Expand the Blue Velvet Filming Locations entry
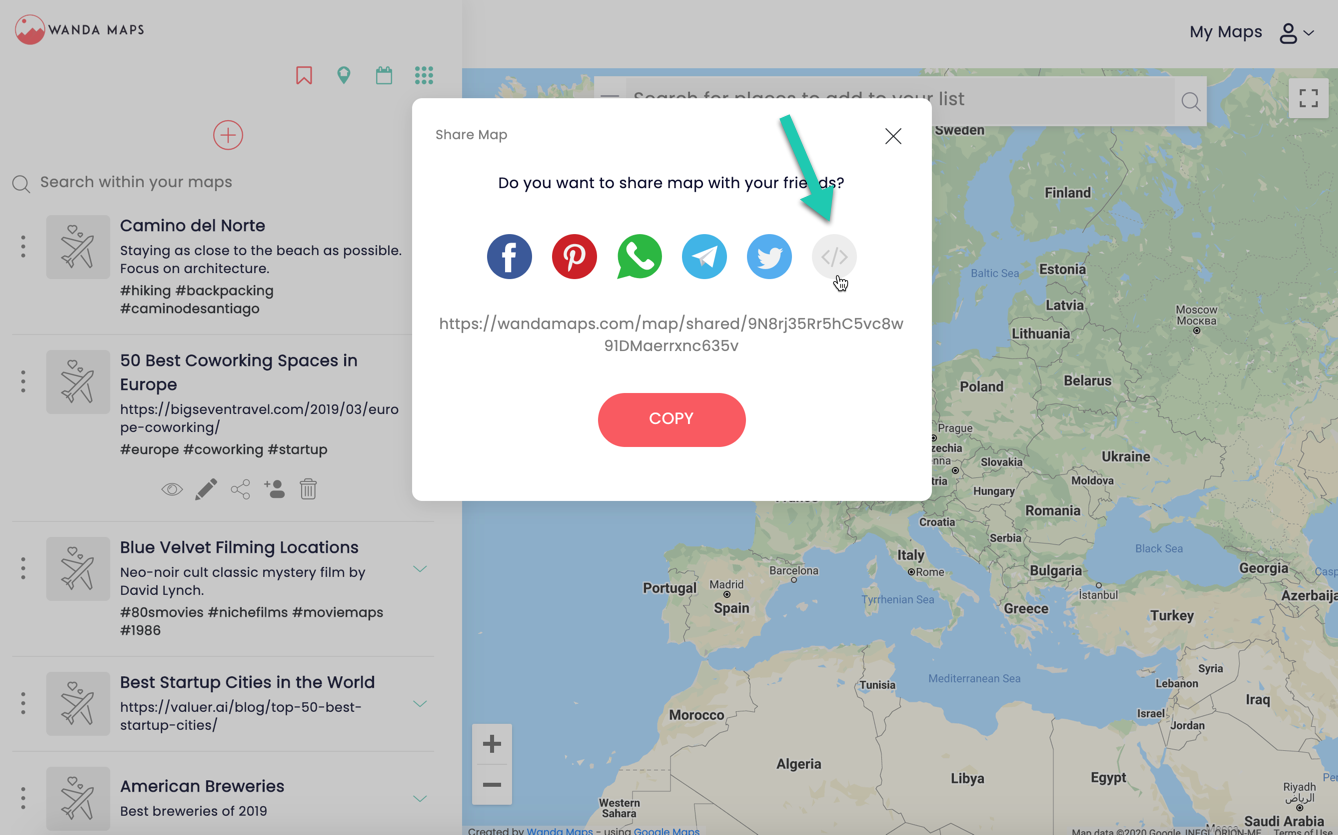The height and width of the screenshot is (835, 1338). coord(420,567)
